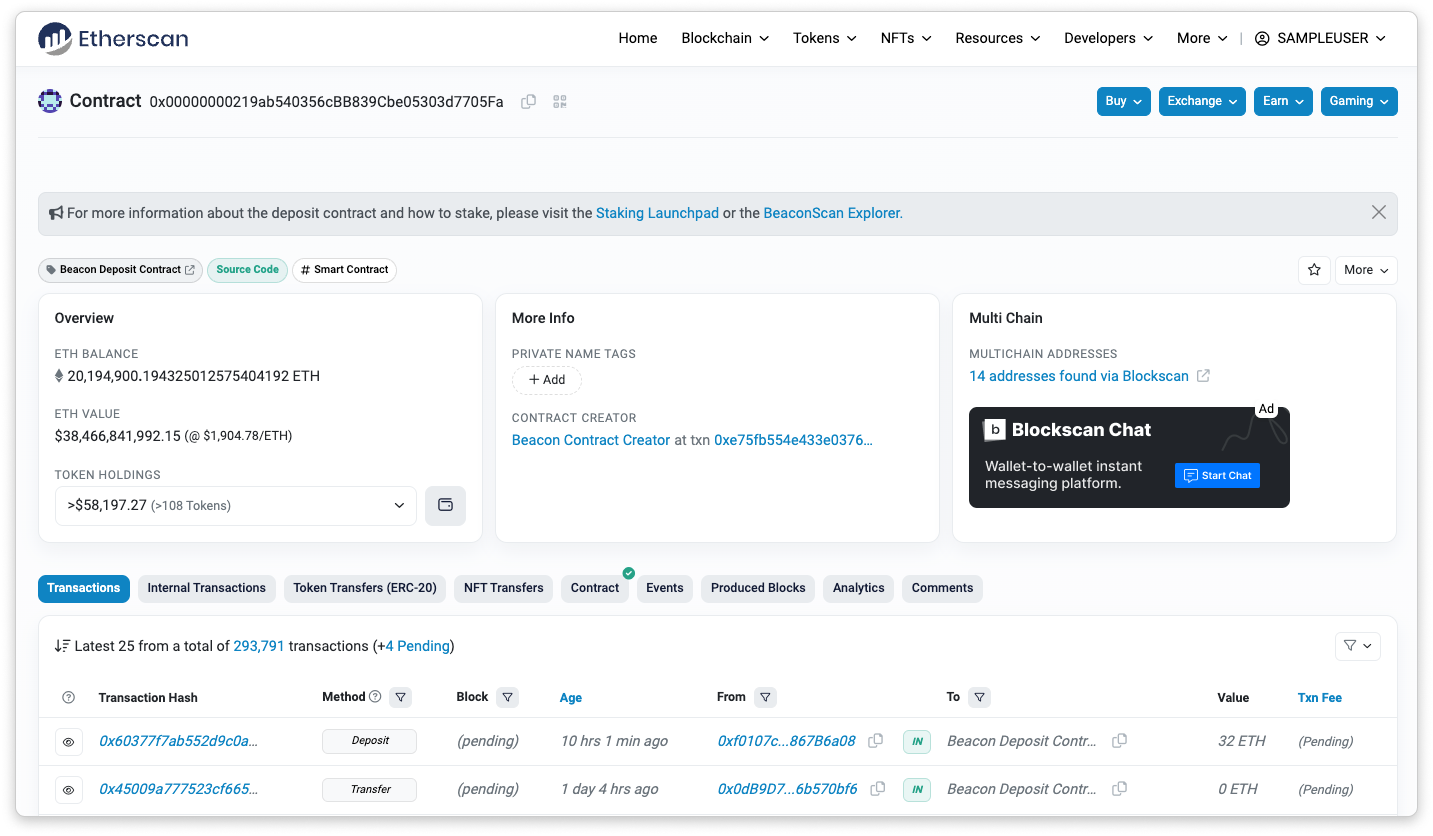Open the Staking Launchpad link
The height and width of the screenshot is (836, 1433).
point(657,213)
